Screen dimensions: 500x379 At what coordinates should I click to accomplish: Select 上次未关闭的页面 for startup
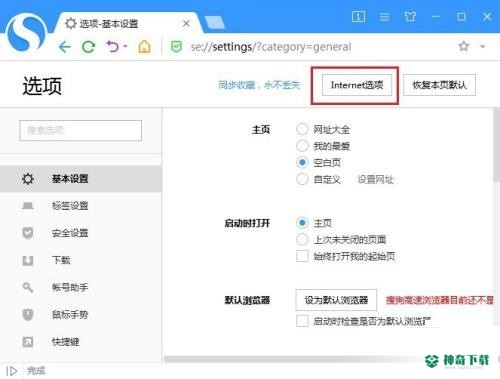tap(302, 239)
